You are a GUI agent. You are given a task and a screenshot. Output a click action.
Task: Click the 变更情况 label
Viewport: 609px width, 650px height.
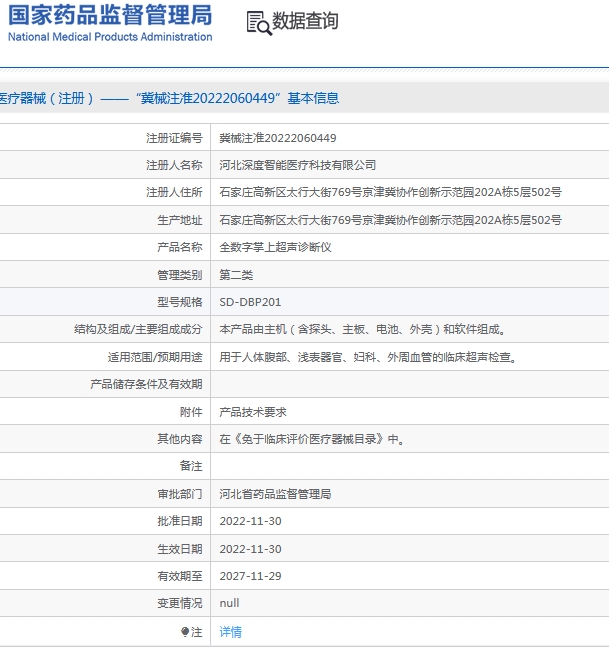[x=180, y=603]
